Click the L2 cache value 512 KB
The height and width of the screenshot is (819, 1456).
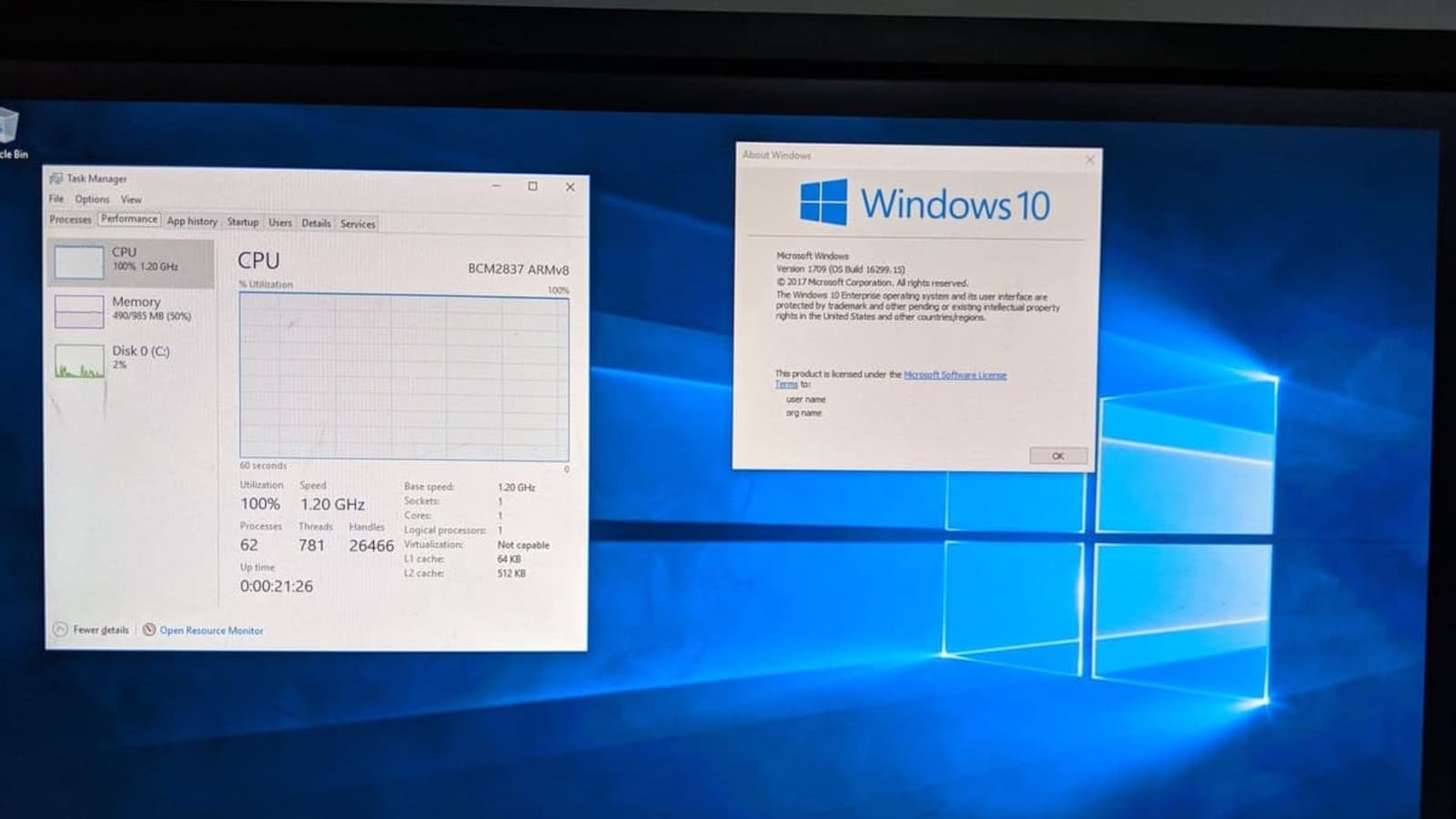(x=511, y=573)
